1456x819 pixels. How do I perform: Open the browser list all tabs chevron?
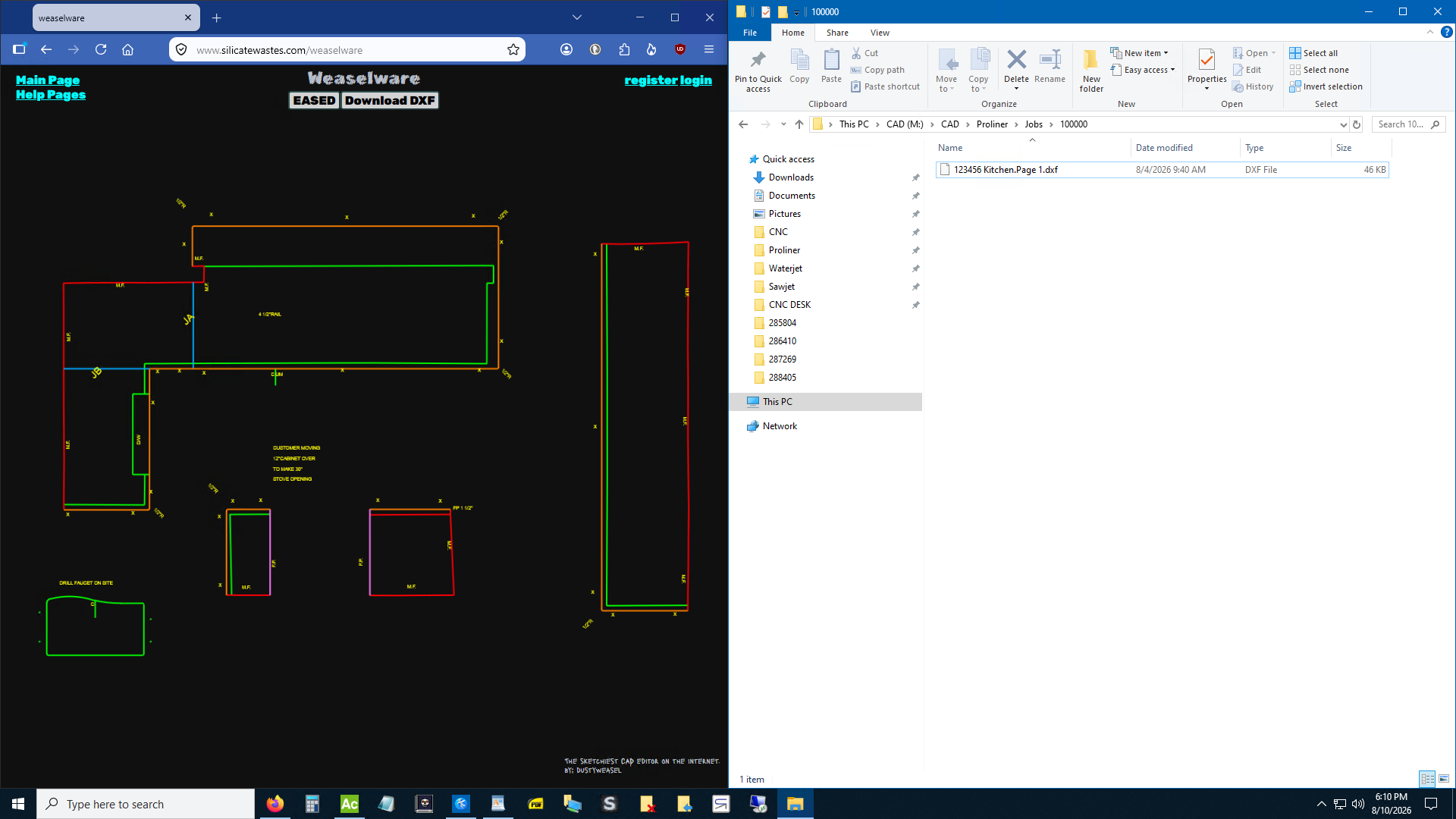[577, 17]
